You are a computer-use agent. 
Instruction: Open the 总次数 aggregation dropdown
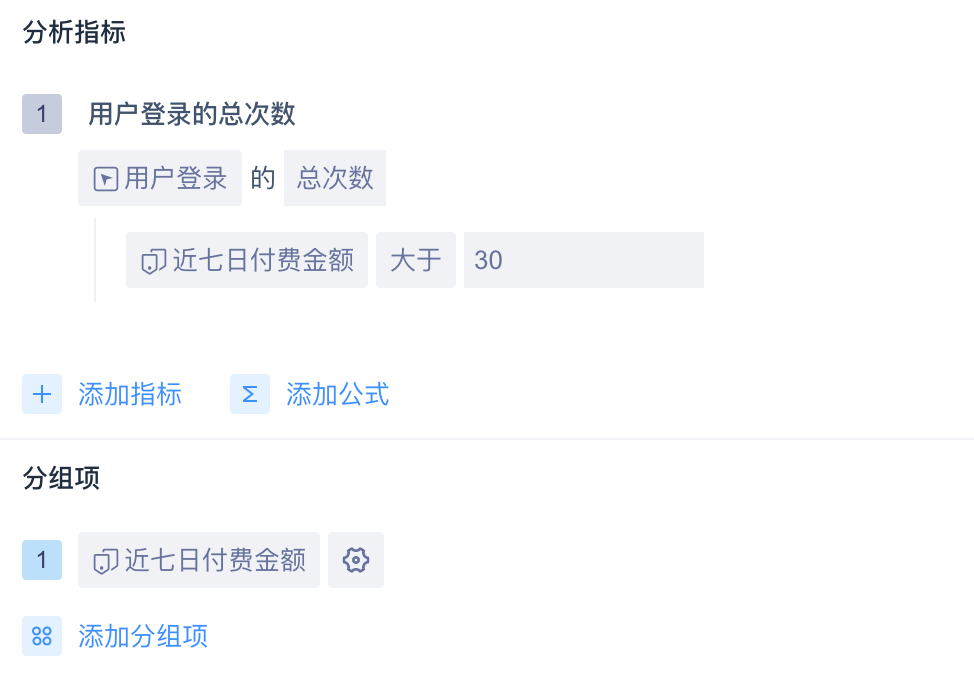pyautogui.click(x=335, y=178)
